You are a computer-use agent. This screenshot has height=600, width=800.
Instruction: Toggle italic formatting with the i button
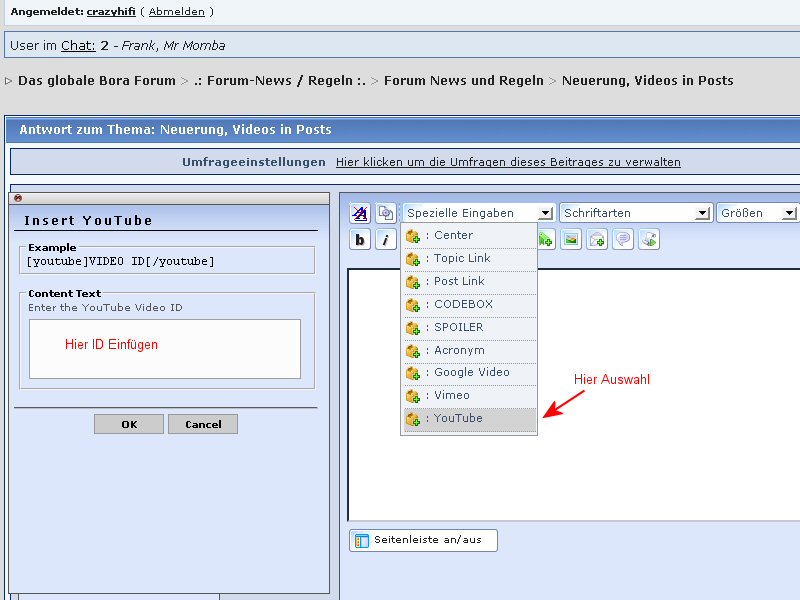coord(386,239)
